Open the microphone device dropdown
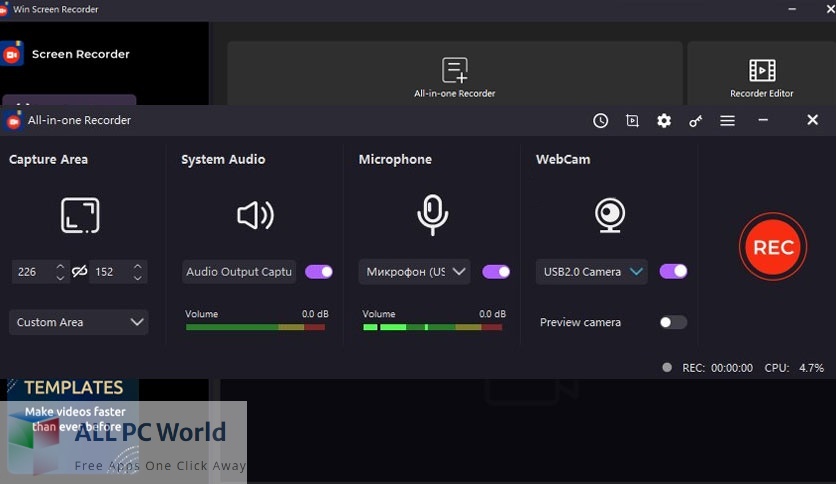 click(414, 272)
